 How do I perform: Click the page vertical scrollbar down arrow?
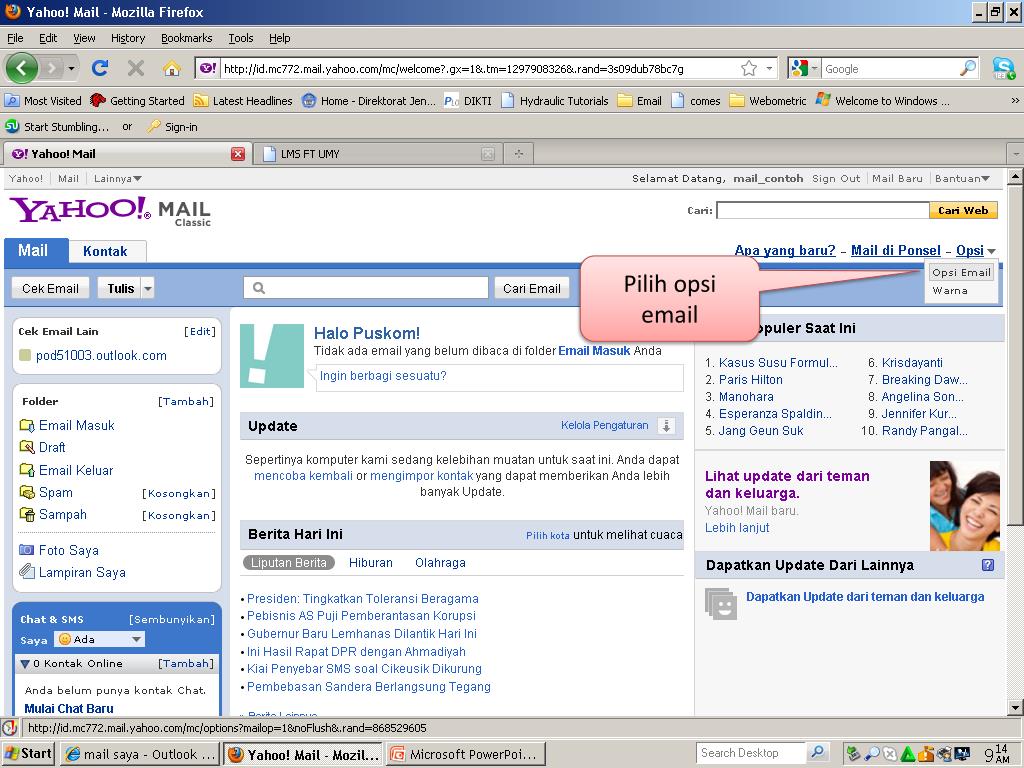[1014, 707]
